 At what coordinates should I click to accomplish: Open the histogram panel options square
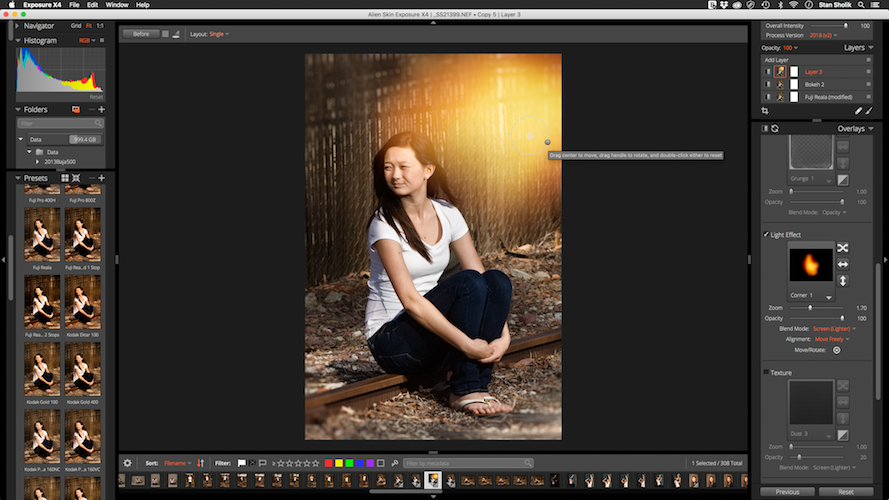tap(102, 40)
